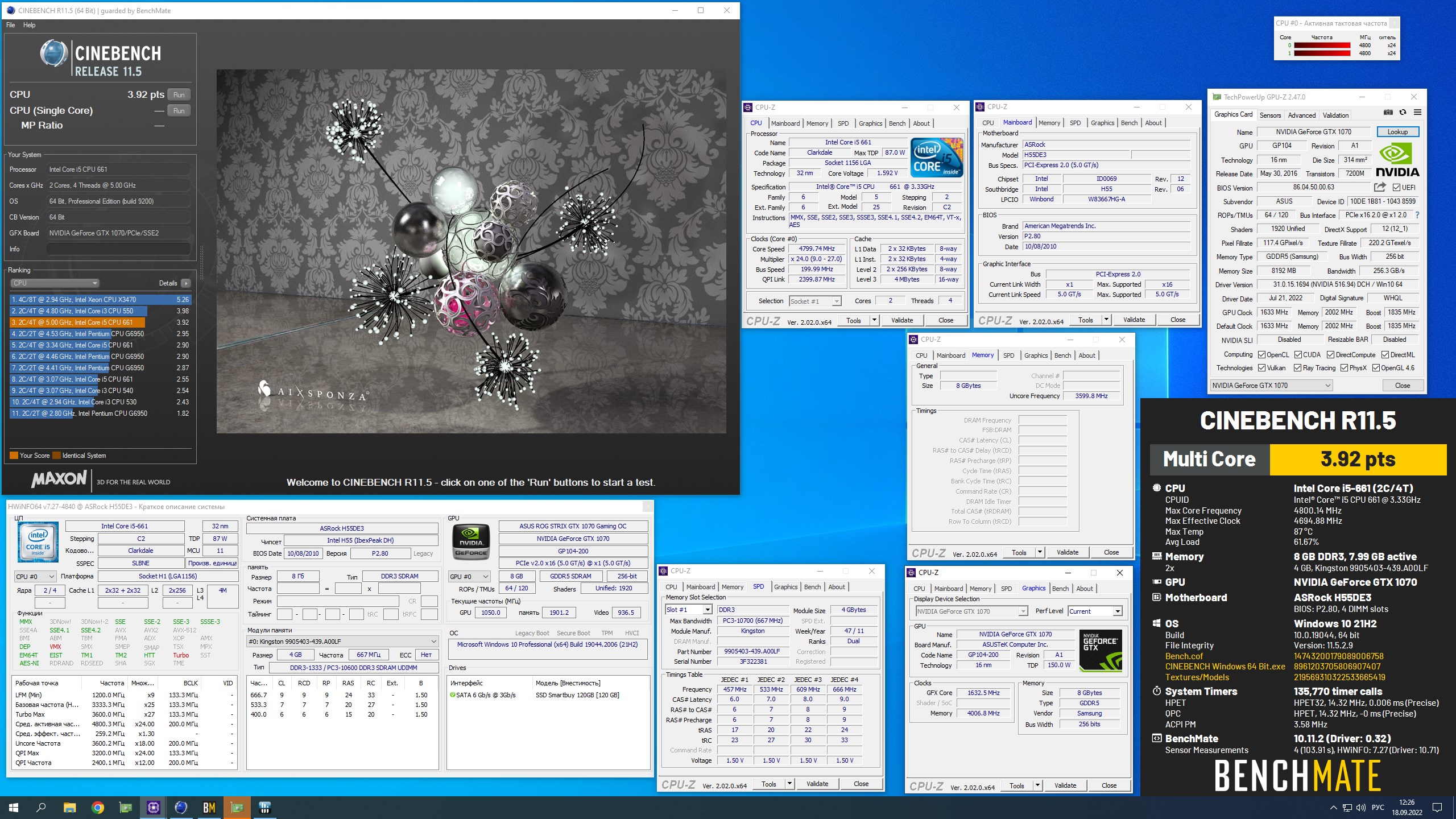Switch to the Advanced tab in GPU-Z
1456x819 pixels.
click(1301, 115)
